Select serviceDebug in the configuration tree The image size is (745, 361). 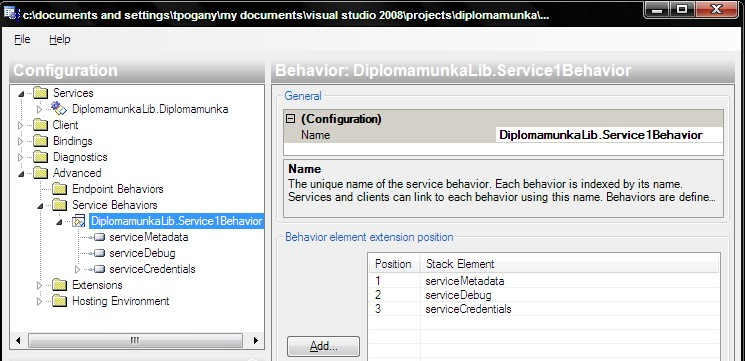tap(142, 253)
